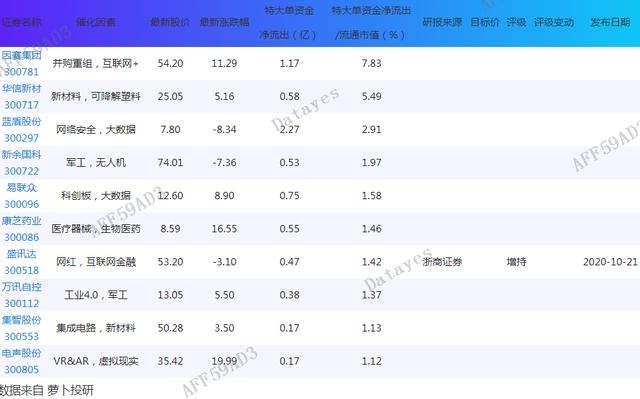Click change value 11.29
The image size is (640, 399).
tap(224, 63)
